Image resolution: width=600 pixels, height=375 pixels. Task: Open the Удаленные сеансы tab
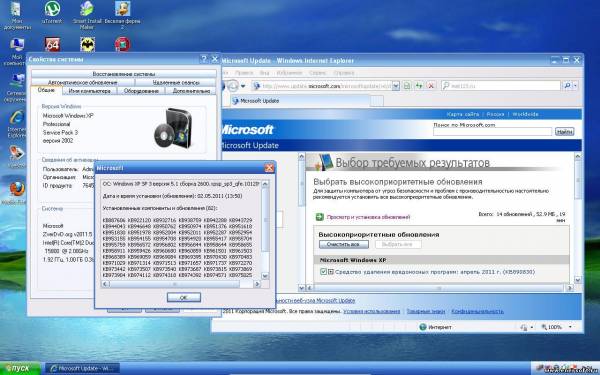176,82
